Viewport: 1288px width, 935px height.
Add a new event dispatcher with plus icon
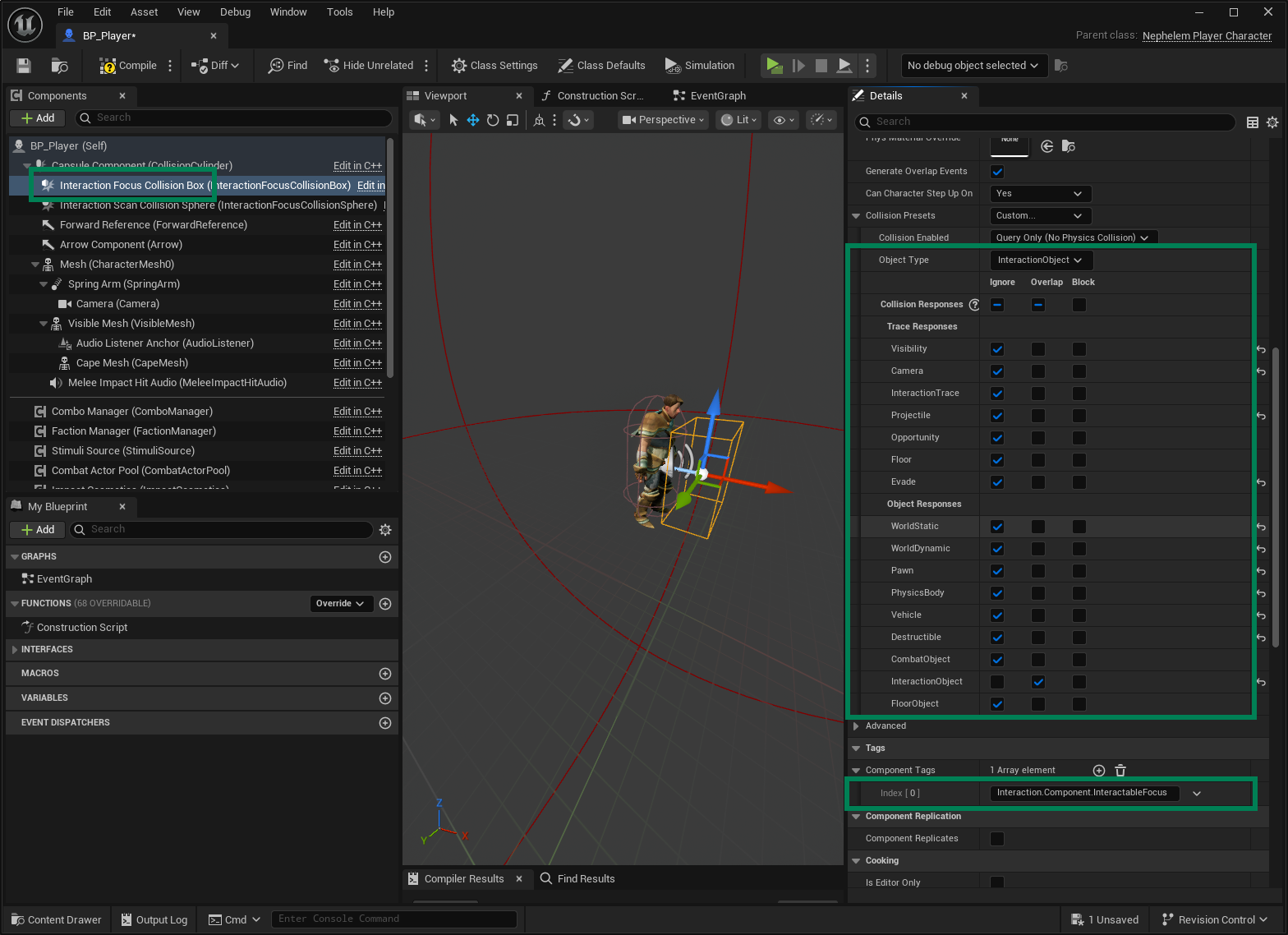pyautogui.click(x=385, y=723)
